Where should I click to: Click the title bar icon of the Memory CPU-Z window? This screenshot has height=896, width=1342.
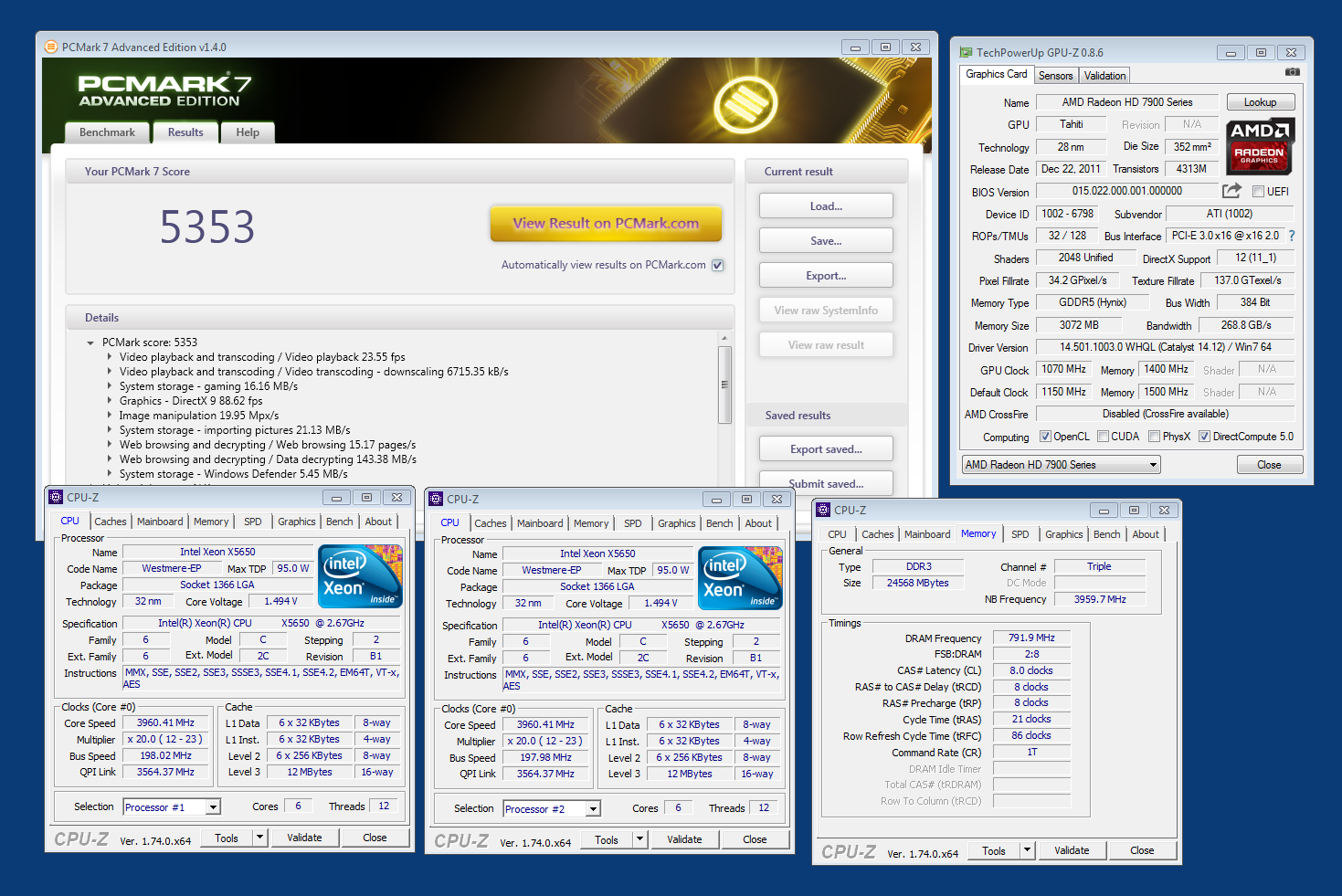(x=823, y=510)
